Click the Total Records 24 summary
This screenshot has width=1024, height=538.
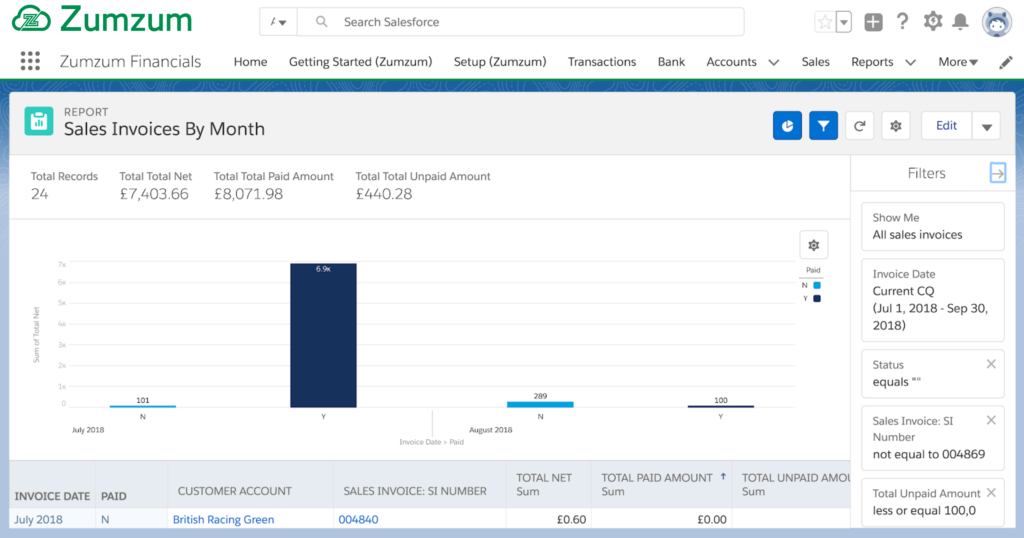(x=64, y=185)
